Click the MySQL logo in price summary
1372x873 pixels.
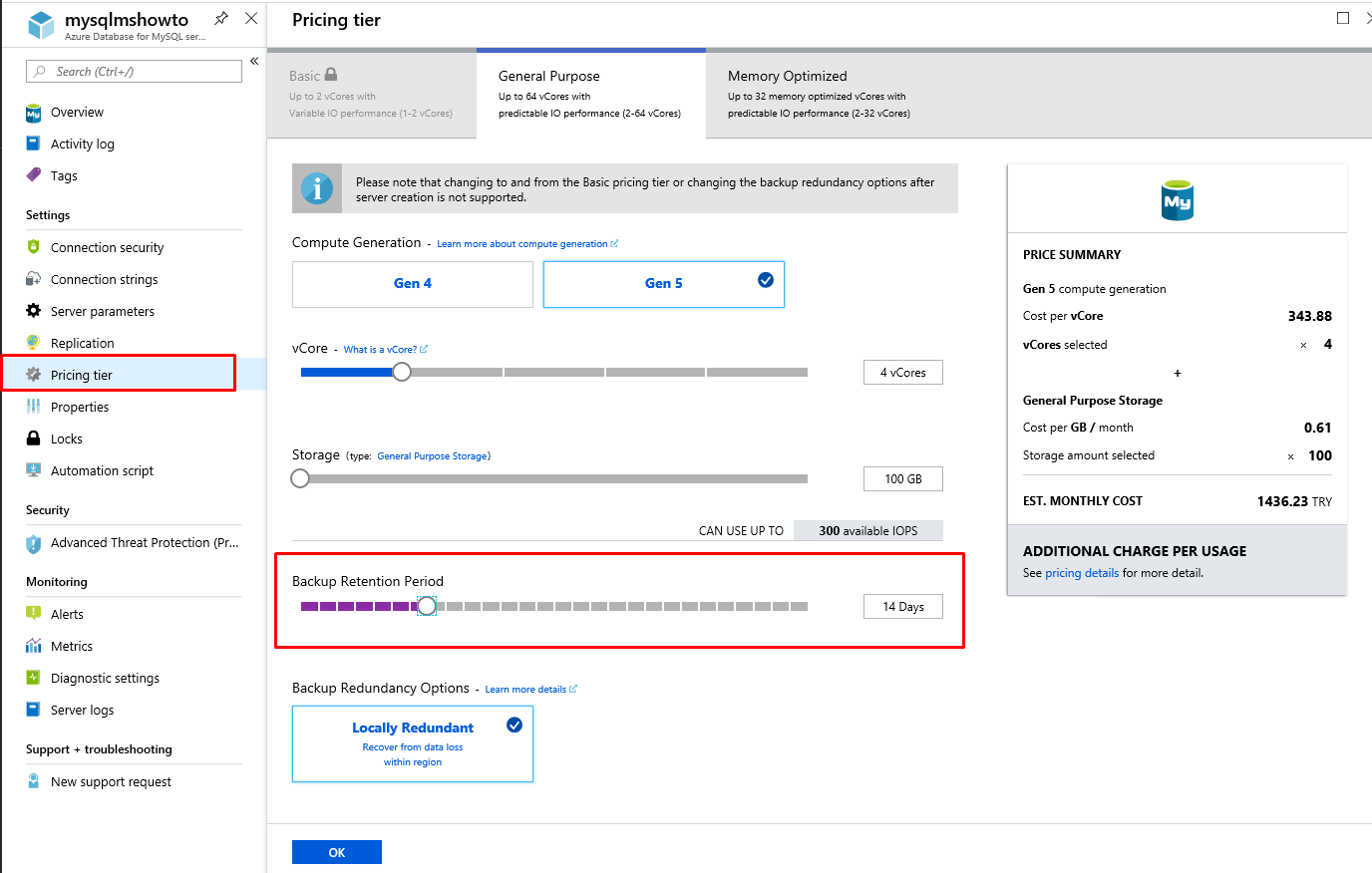(x=1177, y=200)
